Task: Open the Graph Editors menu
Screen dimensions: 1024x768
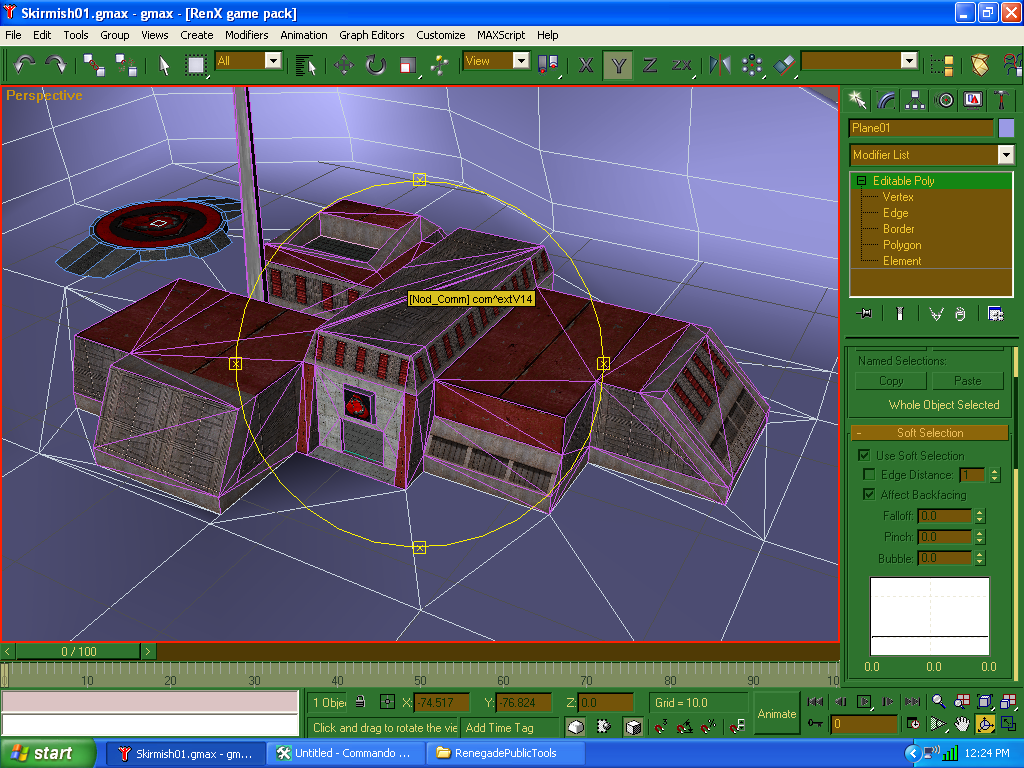Action: (x=371, y=35)
